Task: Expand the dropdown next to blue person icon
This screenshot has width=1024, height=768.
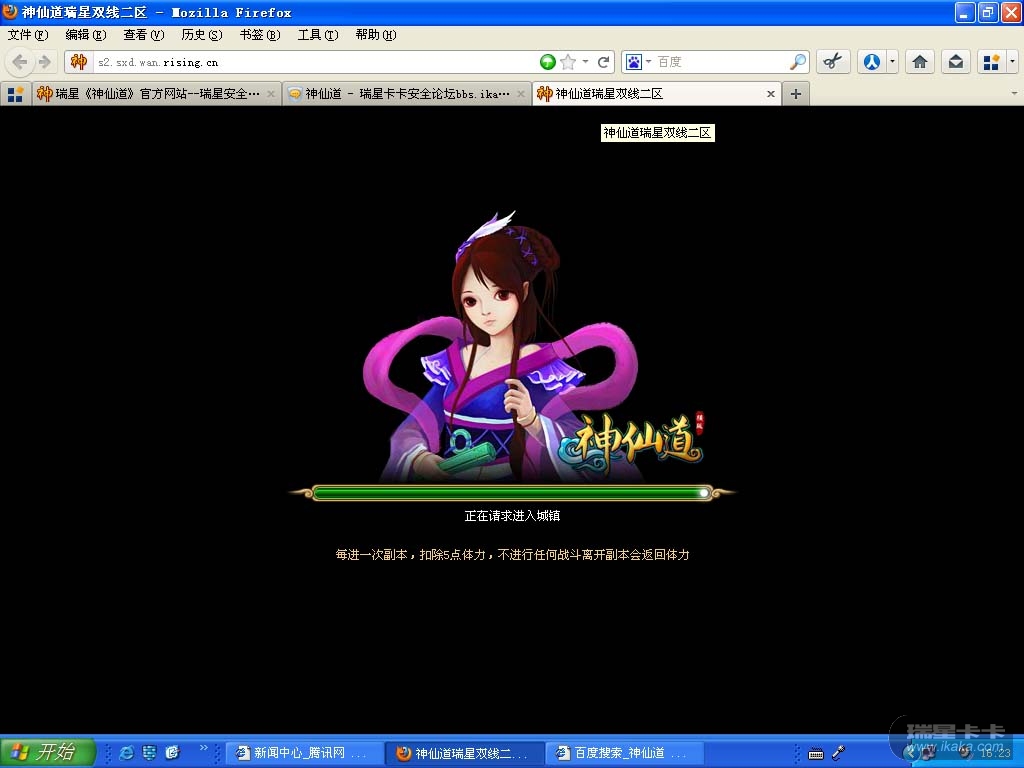Action: click(892, 62)
